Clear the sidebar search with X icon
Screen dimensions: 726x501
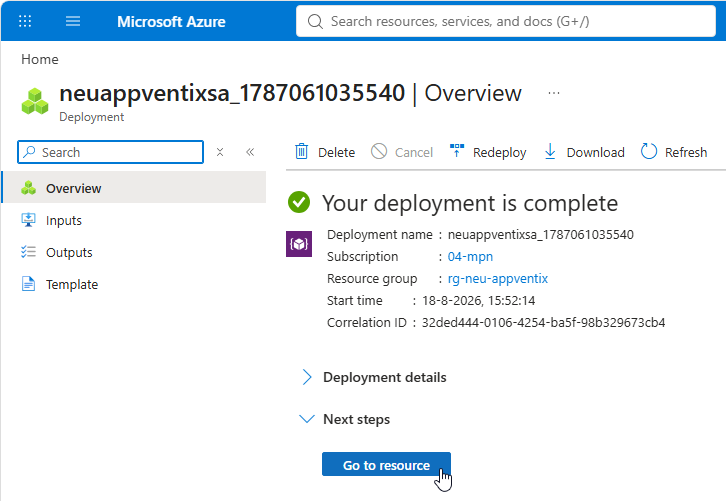tap(220, 152)
